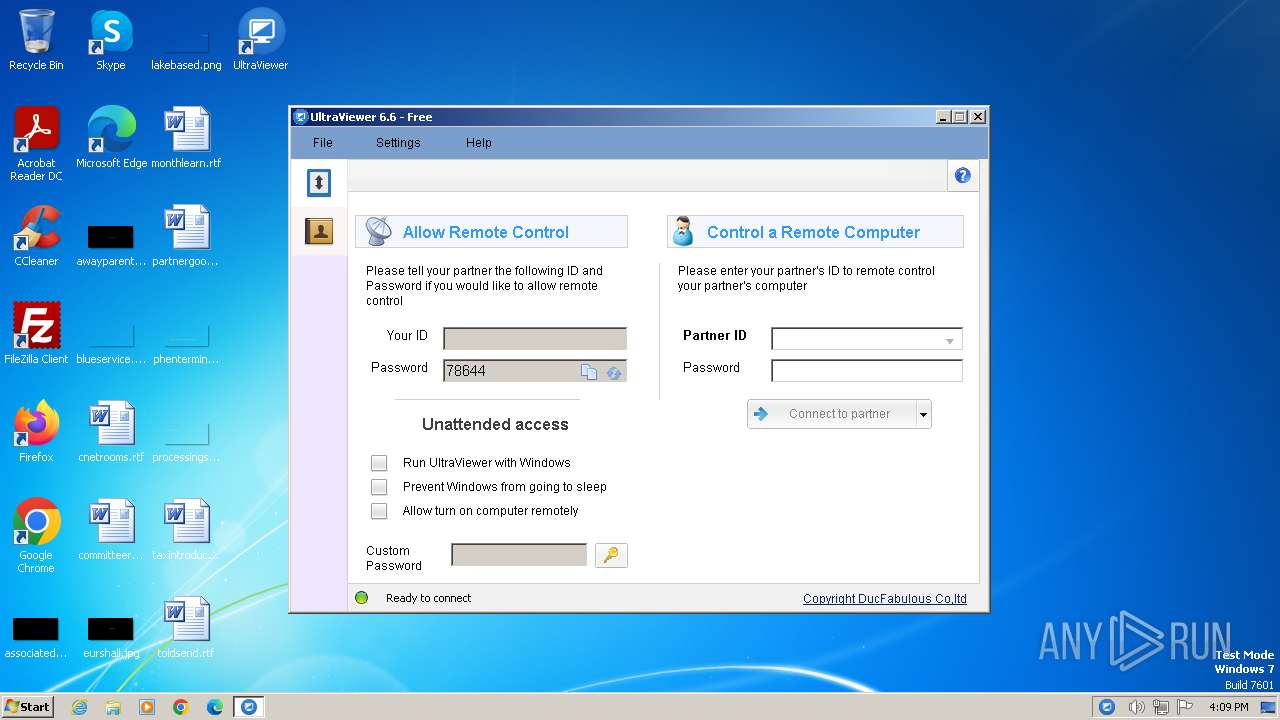Click the Unattended access heading
Viewport: 1280px width, 720px height.
tap(495, 424)
